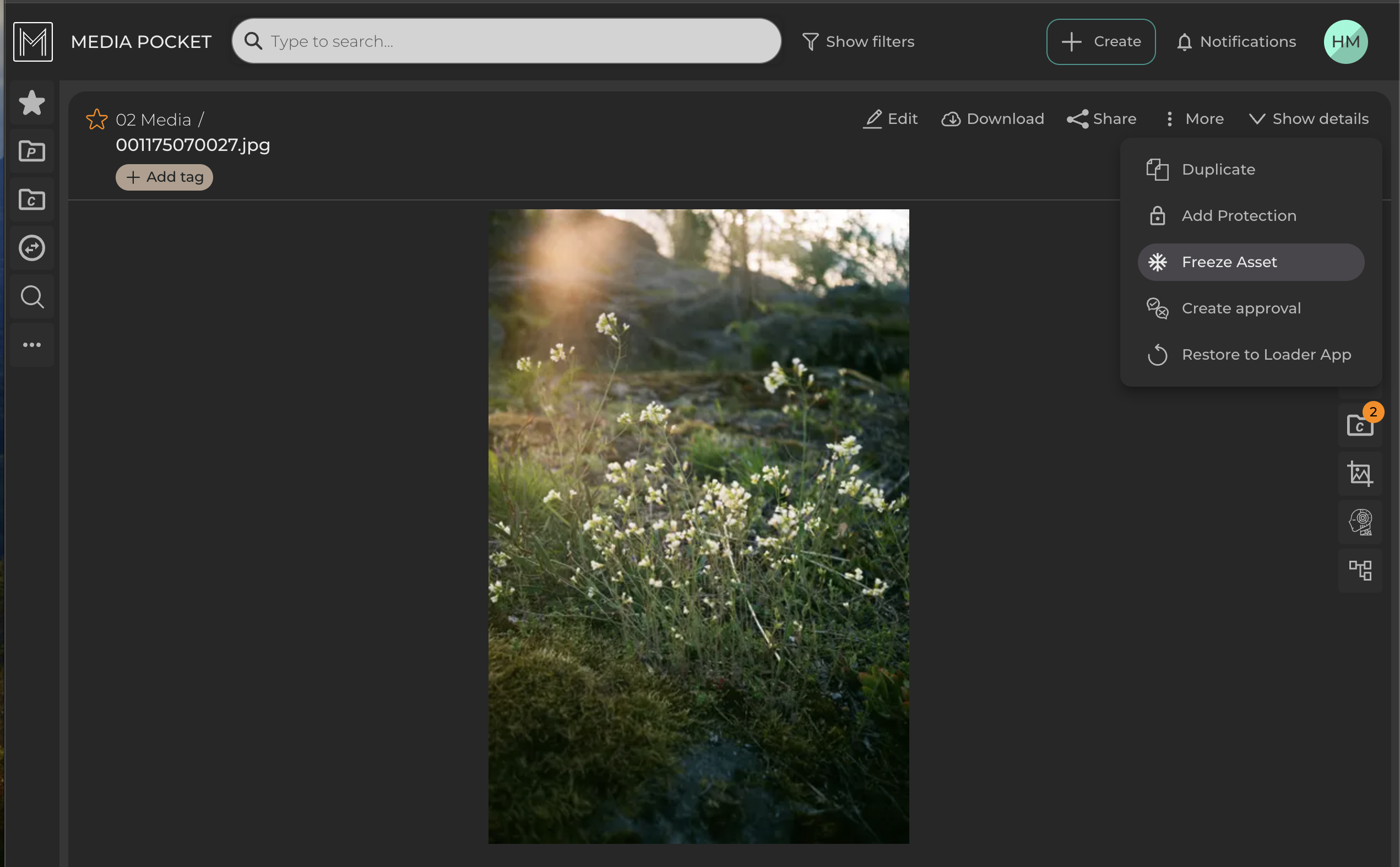The width and height of the screenshot is (1400, 867).
Task: Click the favorites star in left sidebar
Action: click(31, 103)
